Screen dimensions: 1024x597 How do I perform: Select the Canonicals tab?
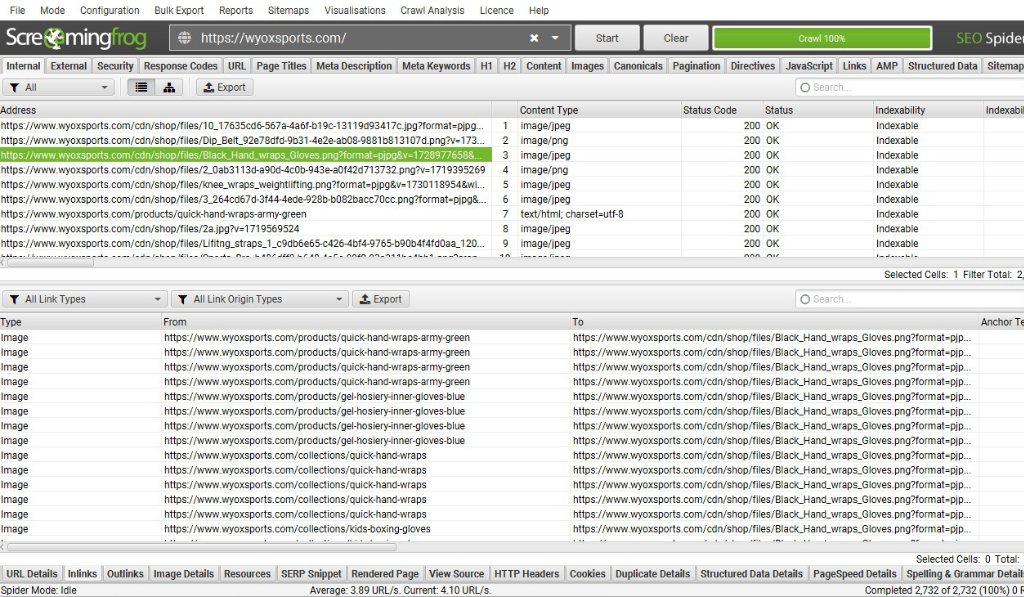point(638,66)
